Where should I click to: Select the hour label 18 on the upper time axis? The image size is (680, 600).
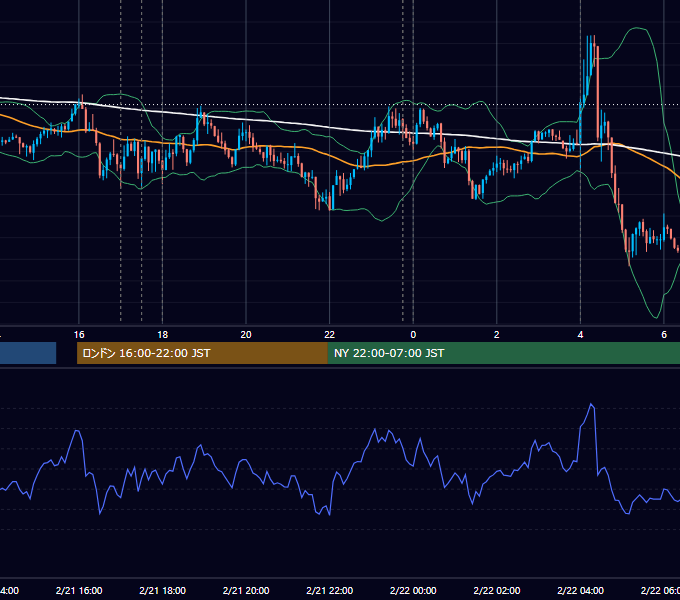[163, 335]
